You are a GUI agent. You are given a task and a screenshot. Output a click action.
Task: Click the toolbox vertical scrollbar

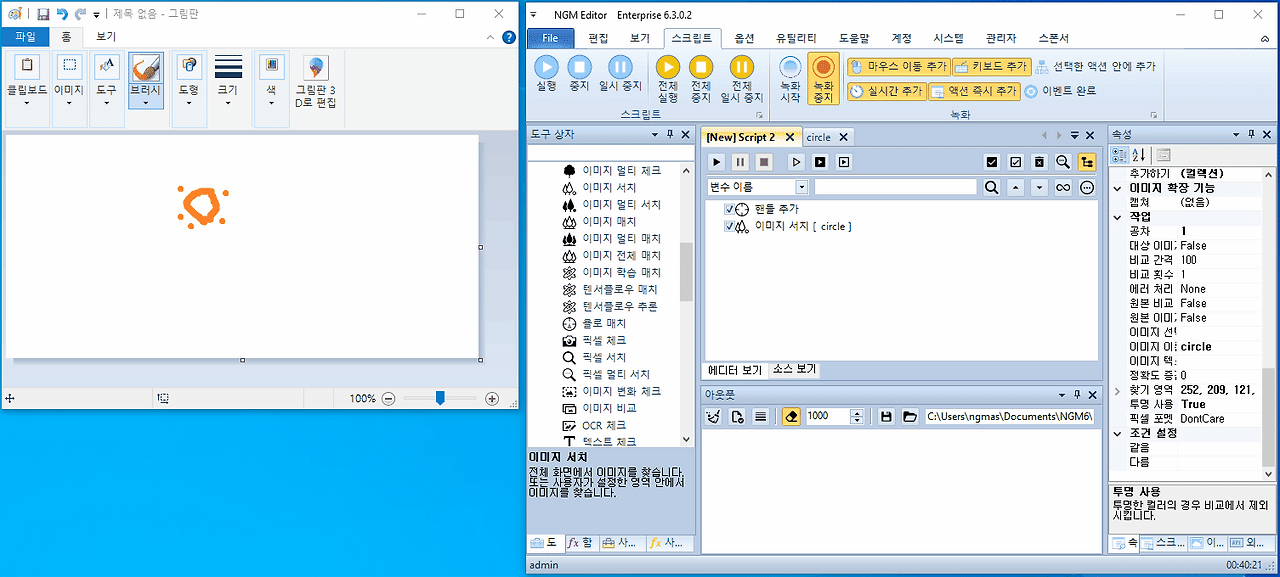tap(686, 271)
